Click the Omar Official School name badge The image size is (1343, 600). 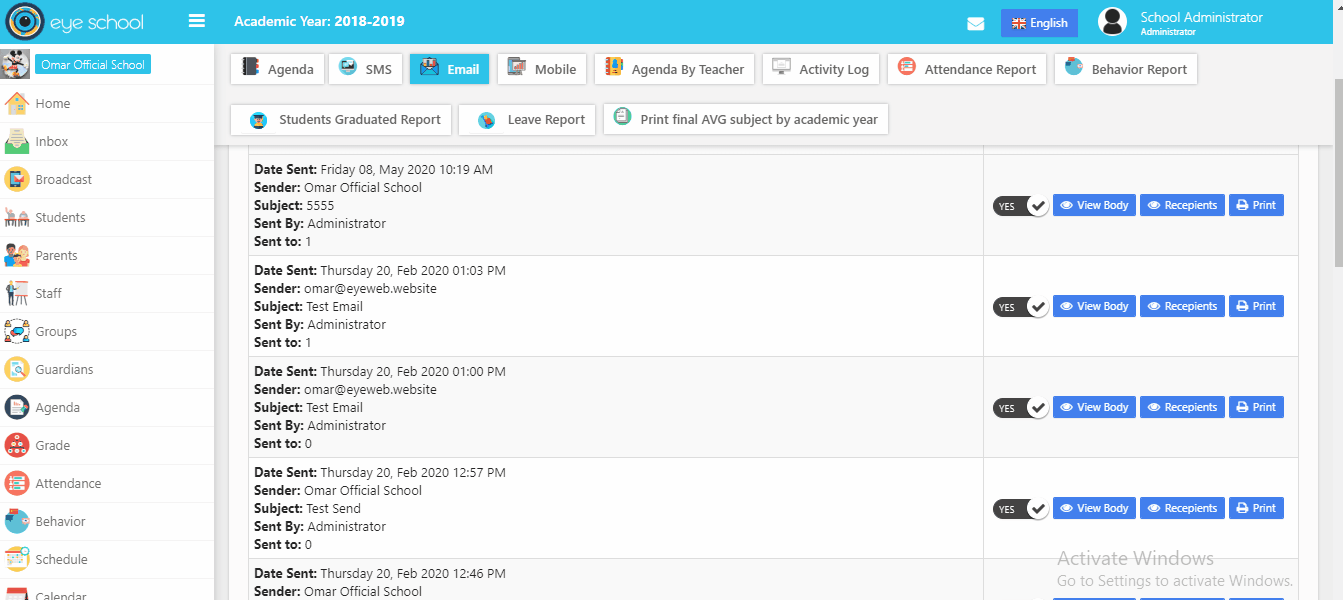coord(93,64)
